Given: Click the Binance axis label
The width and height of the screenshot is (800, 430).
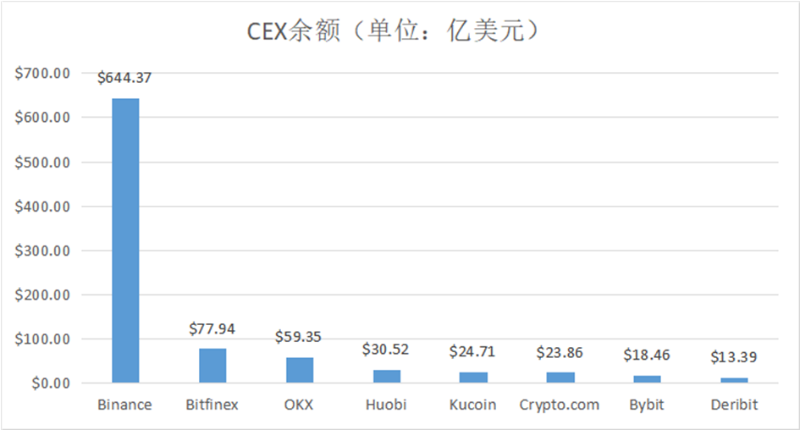Looking at the screenshot, I should 124,404.
